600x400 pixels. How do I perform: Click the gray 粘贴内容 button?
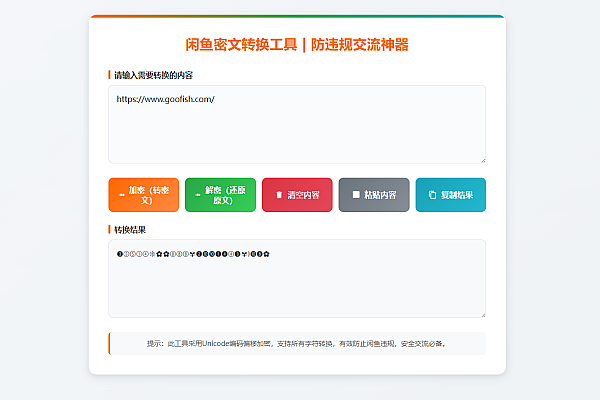[374, 195]
